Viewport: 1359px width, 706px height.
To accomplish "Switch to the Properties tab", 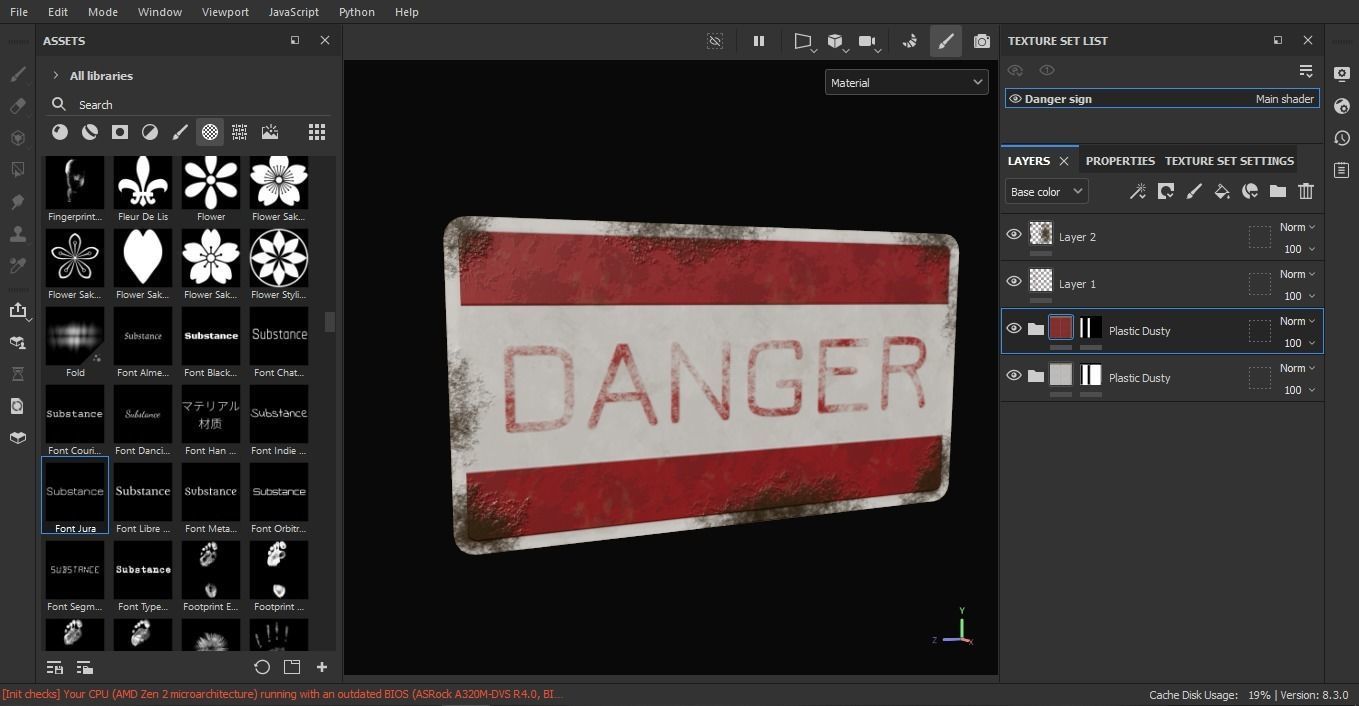I will (1119, 160).
